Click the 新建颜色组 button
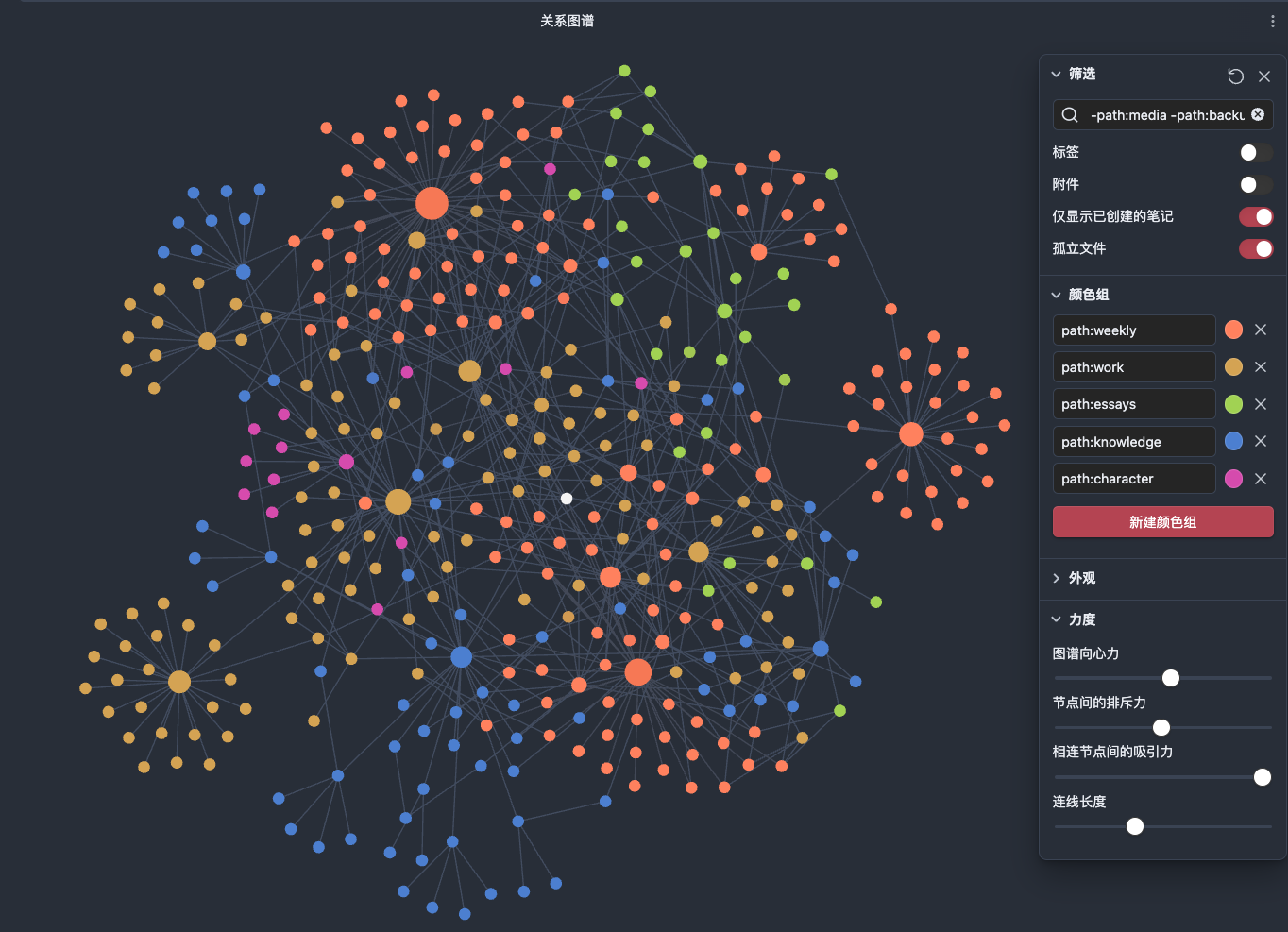Image resolution: width=1288 pixels, height=932 pixels. 1162,521
